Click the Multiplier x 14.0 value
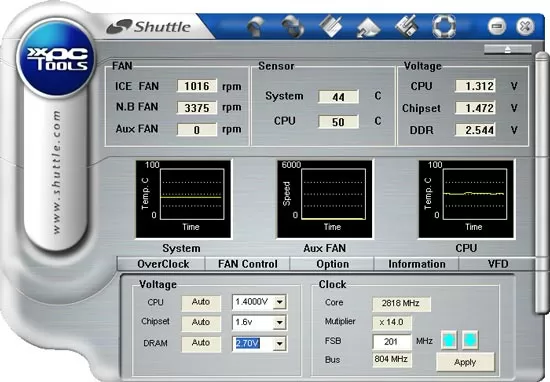Image resolution: width=550 pixels, height=382 pixels. [x=392, y=322]
